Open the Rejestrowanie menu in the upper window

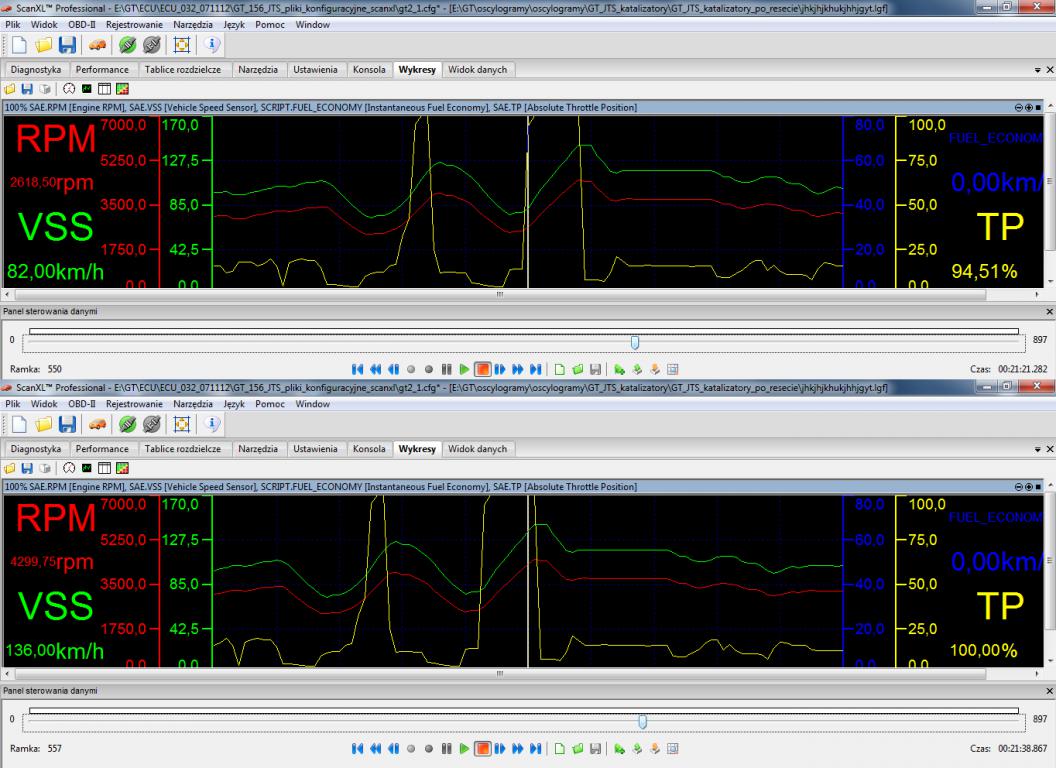pos(134,24)
